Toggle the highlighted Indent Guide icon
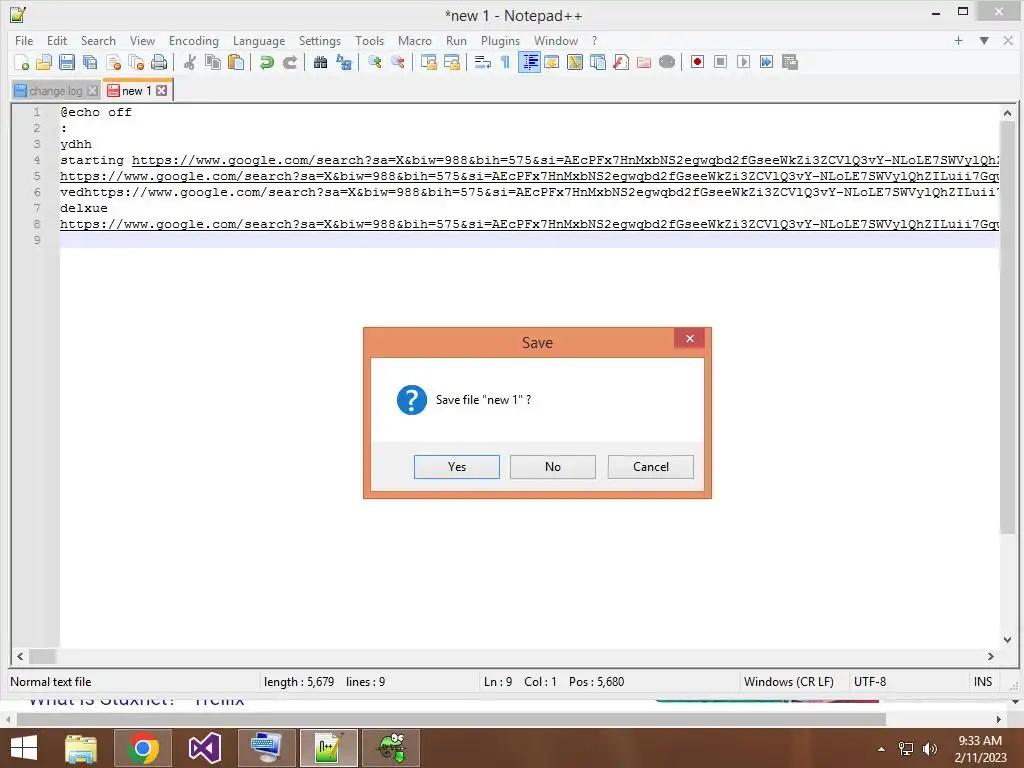 (x=530, y=62)
